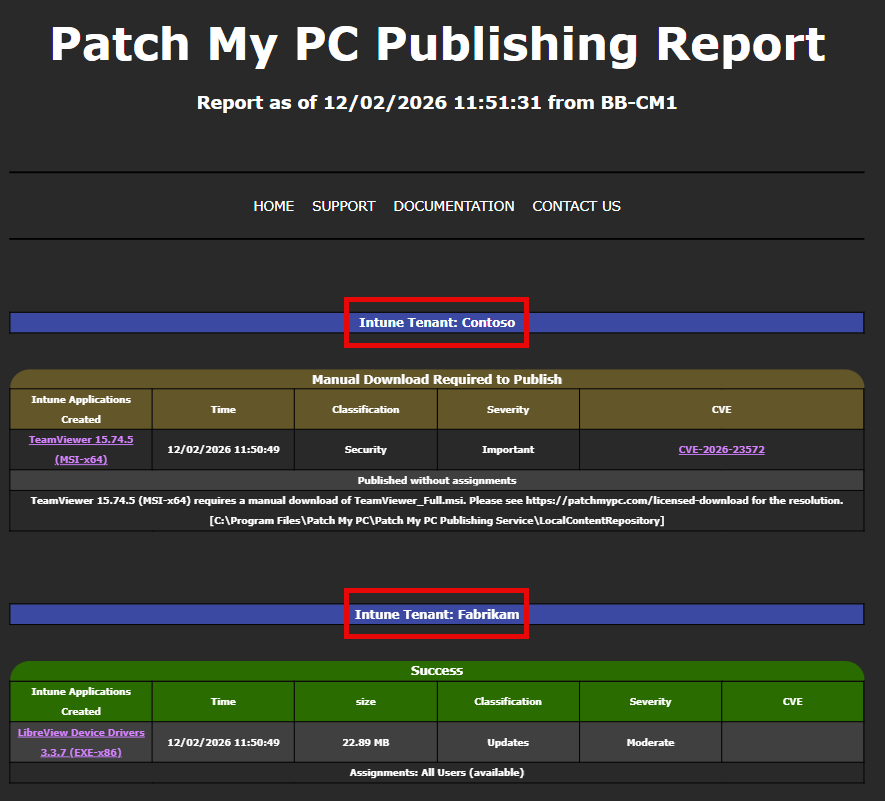Image resolution: width=885 pixels, height=801 pixels.
Task: Click the size column header
Action: tap(366, 701)
